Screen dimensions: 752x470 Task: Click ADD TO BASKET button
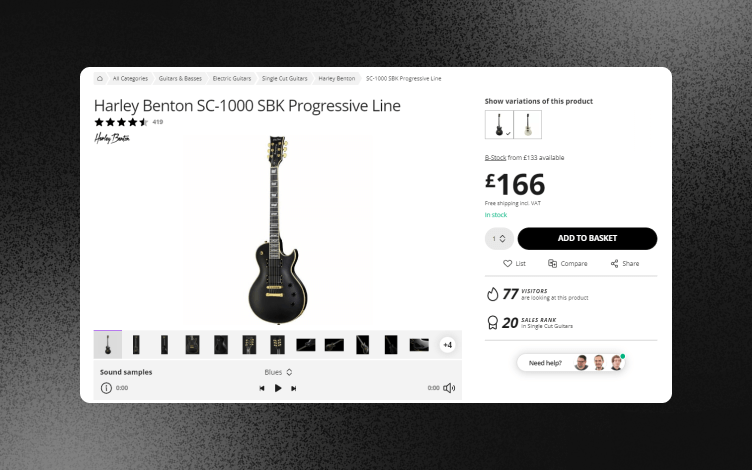coord(587,238)
